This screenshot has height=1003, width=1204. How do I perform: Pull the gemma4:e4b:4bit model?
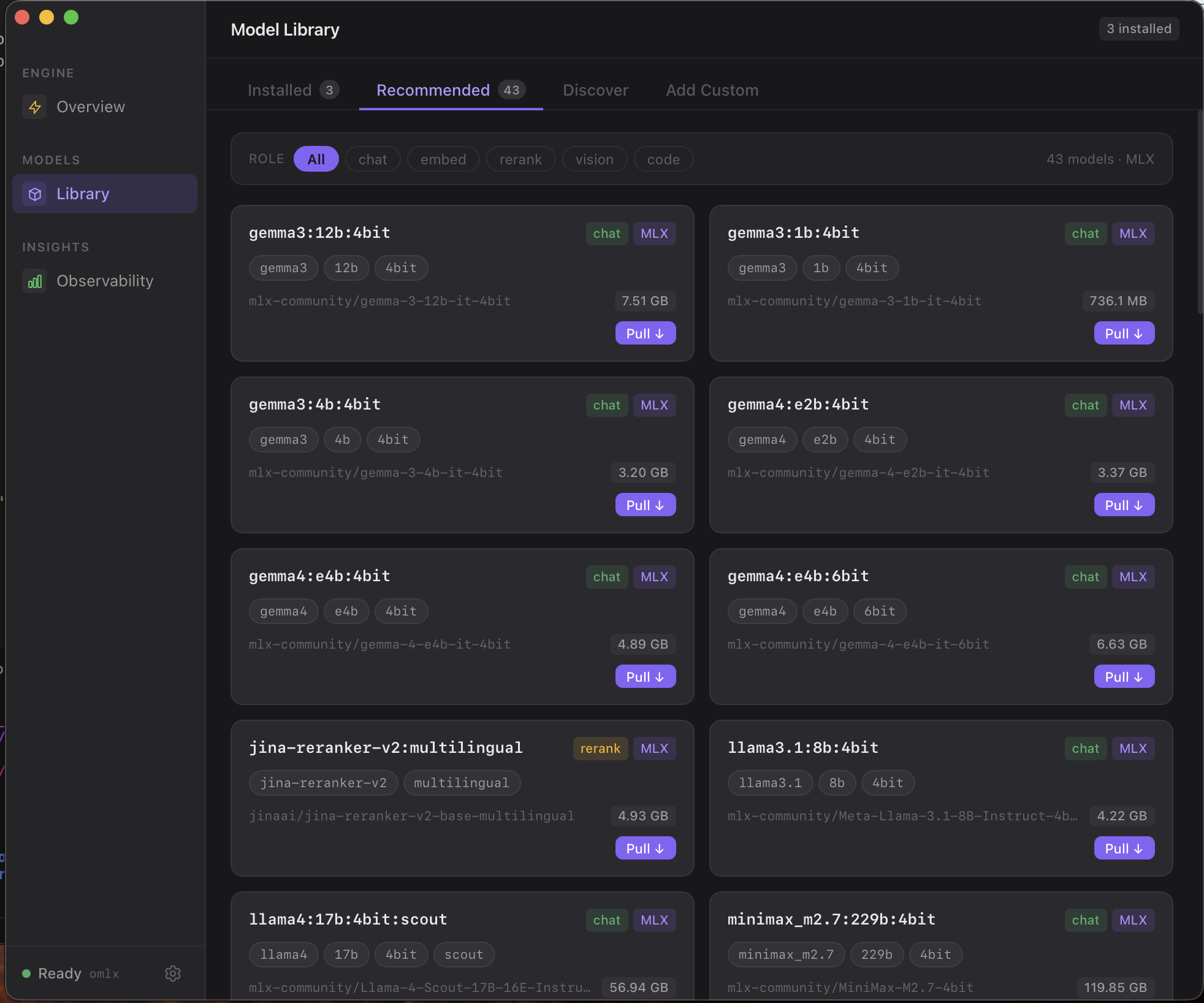point(646,677)
